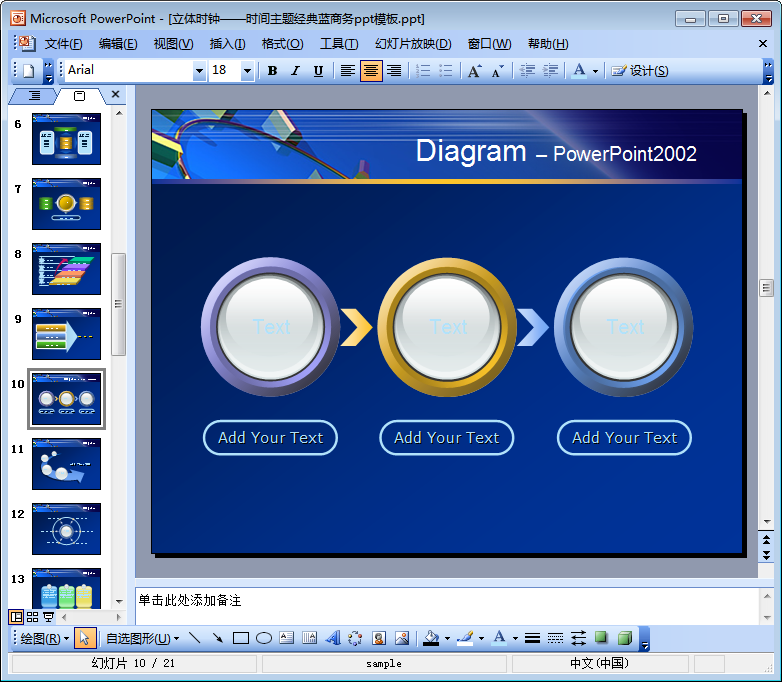Click the Arrow drawing tool
The image size is (782, 682).
point(217,638)
